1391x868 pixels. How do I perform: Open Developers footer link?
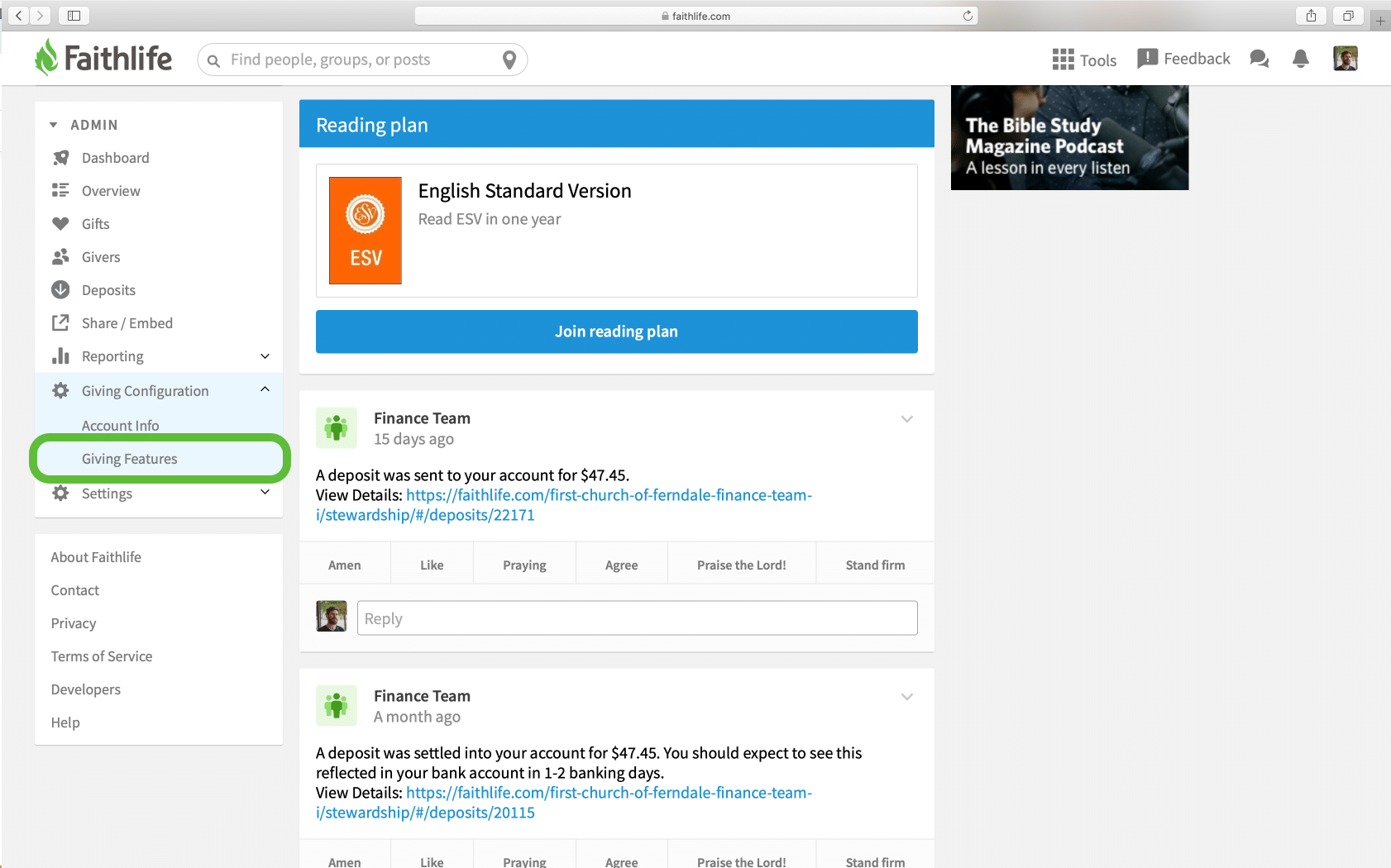pos(86,689)
